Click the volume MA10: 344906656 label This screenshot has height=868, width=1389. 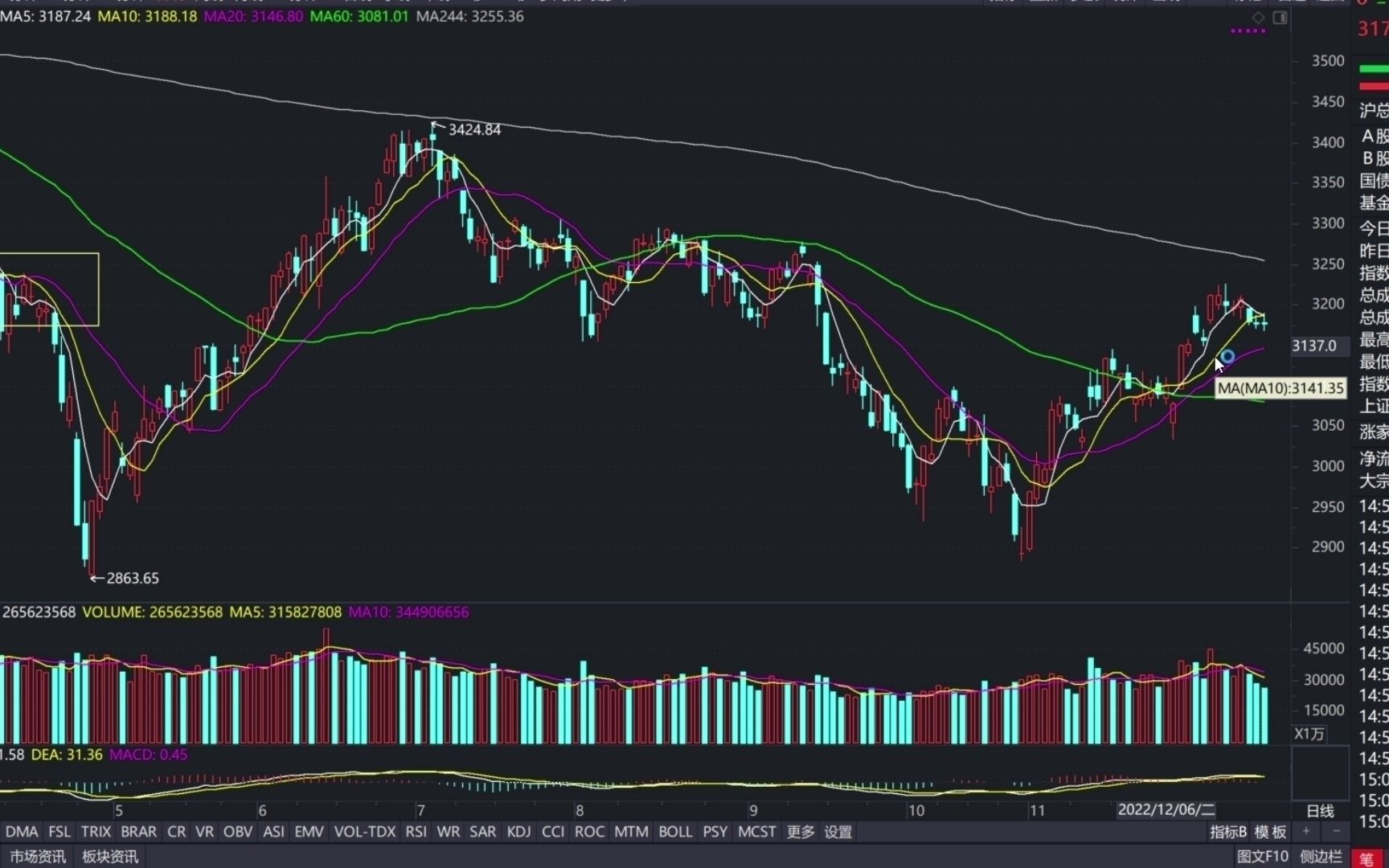pyautogui.click(x=408, y=612)
